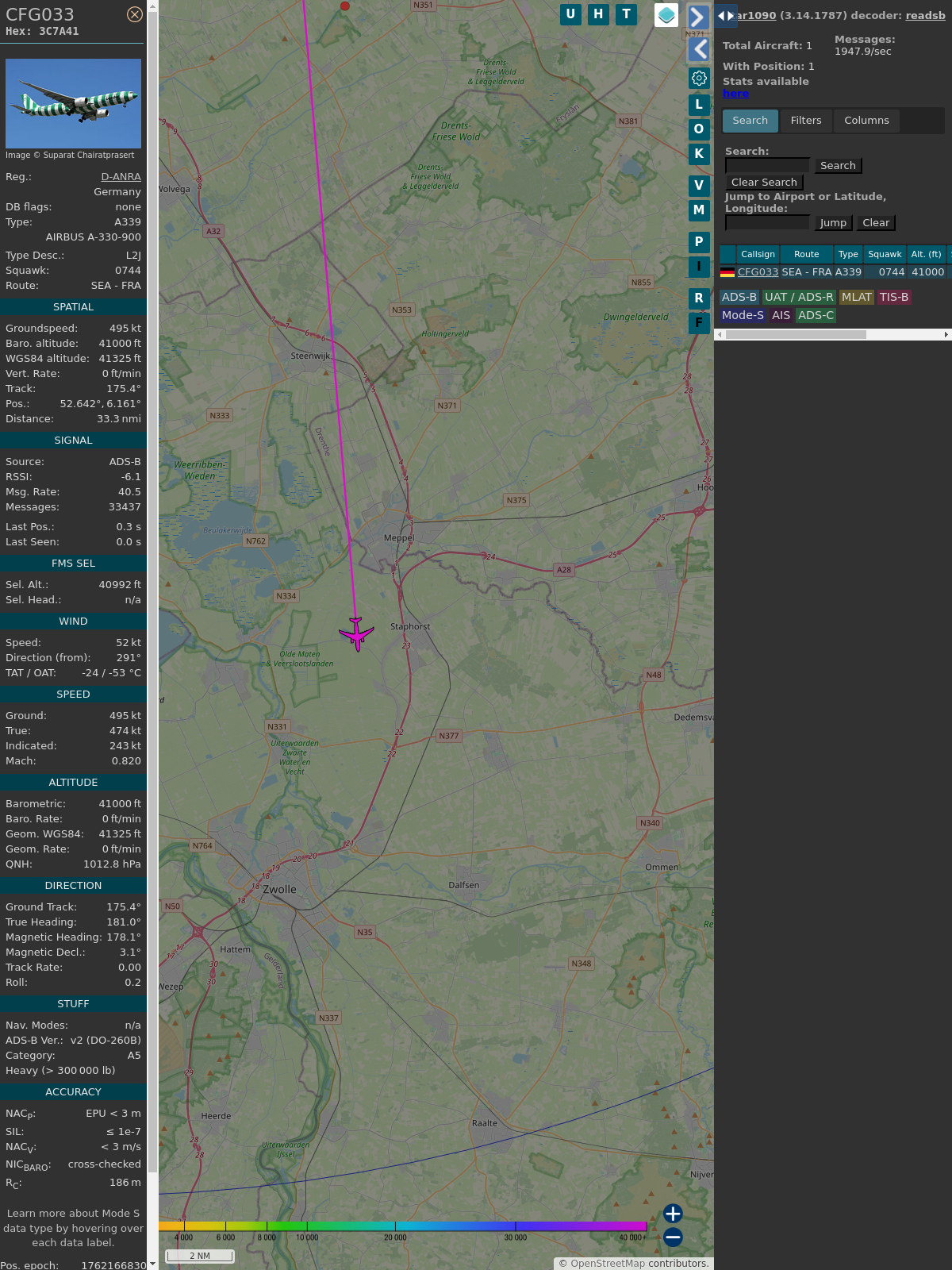The width and height of the screenshot is (952, 1270).
Task: Click the magenta aircraft icon on the map
Action: click(356, 633)
